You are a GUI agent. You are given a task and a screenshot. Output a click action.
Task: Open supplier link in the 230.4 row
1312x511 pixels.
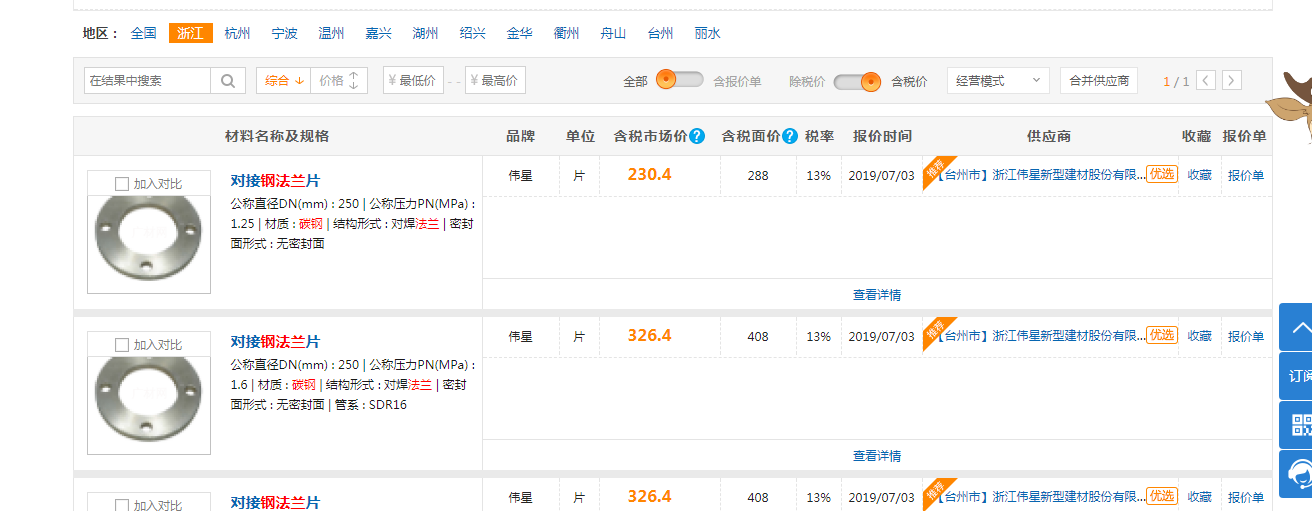click(1042, 175)
